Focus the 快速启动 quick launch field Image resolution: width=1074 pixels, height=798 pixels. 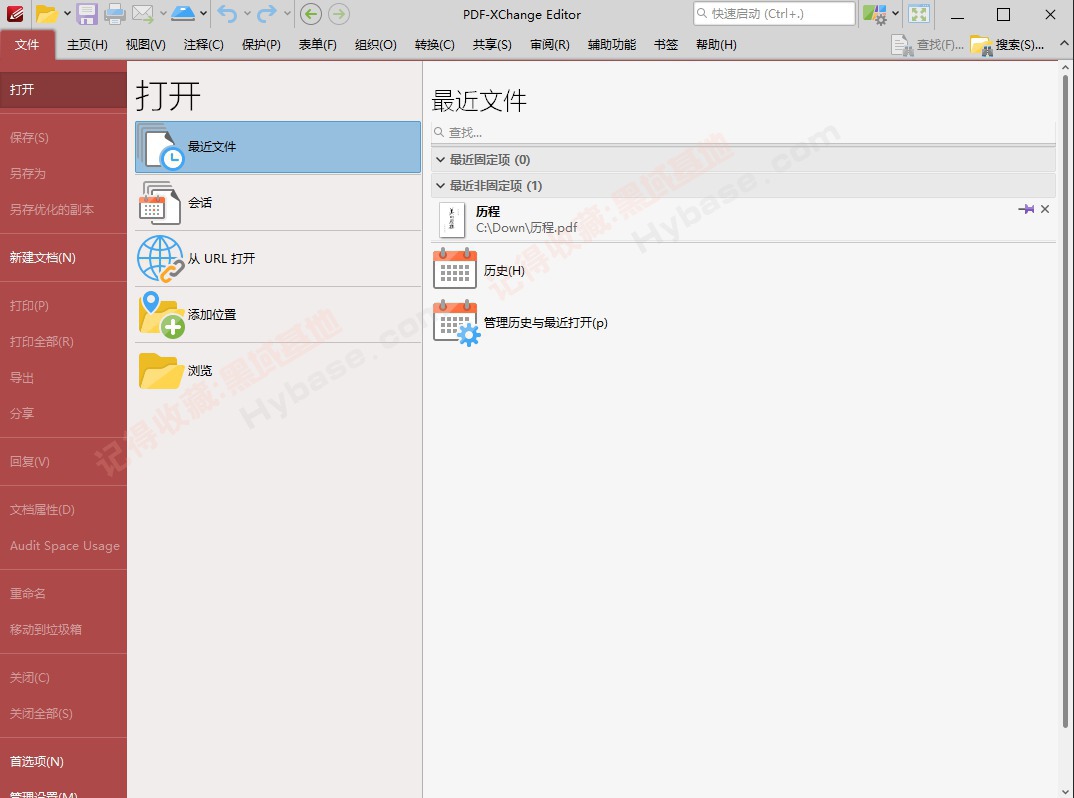774,14
